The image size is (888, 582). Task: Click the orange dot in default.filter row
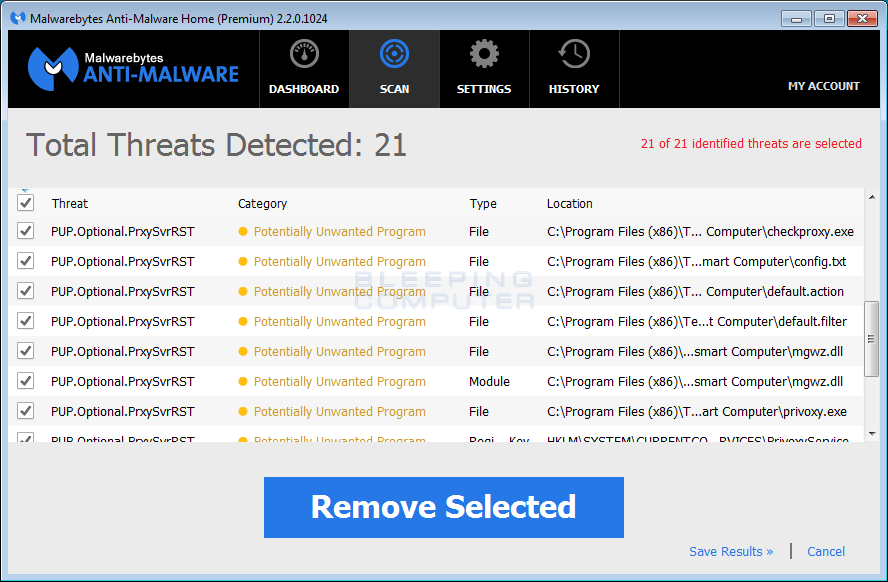click(x=243, y=322)
